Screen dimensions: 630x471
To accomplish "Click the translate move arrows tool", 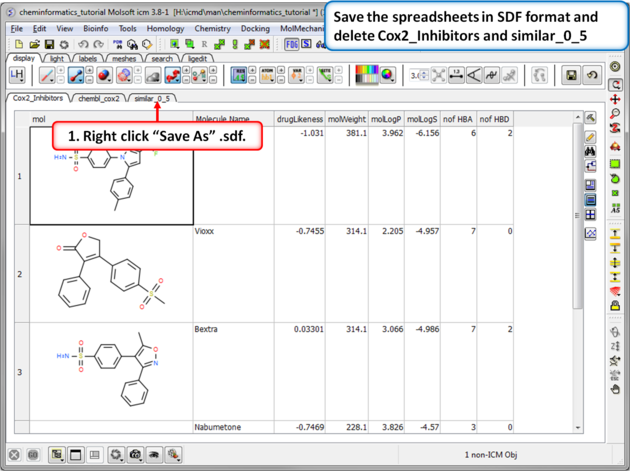I will (x=616, y=100).
